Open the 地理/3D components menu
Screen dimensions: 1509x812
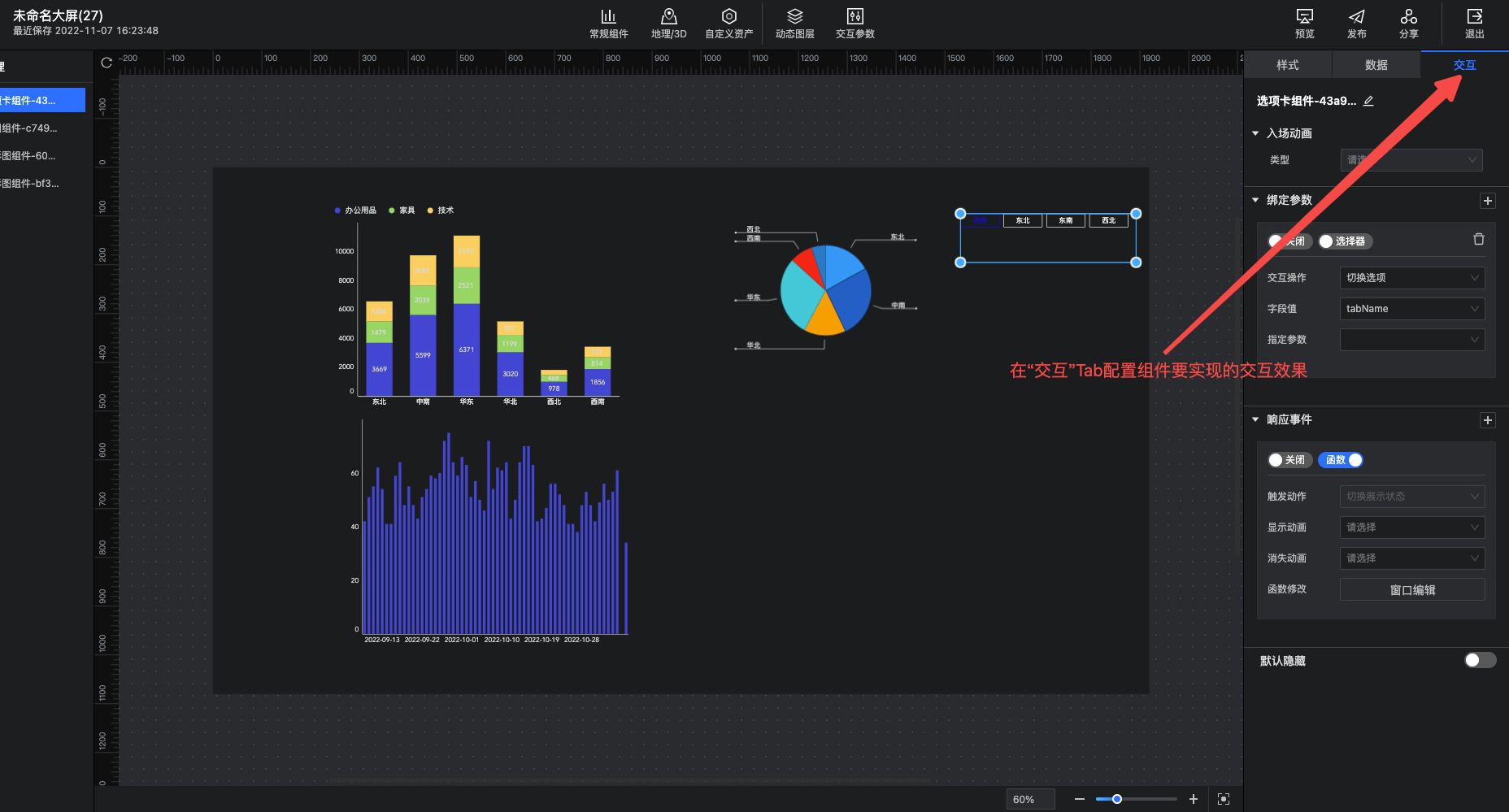click(668, 24)
